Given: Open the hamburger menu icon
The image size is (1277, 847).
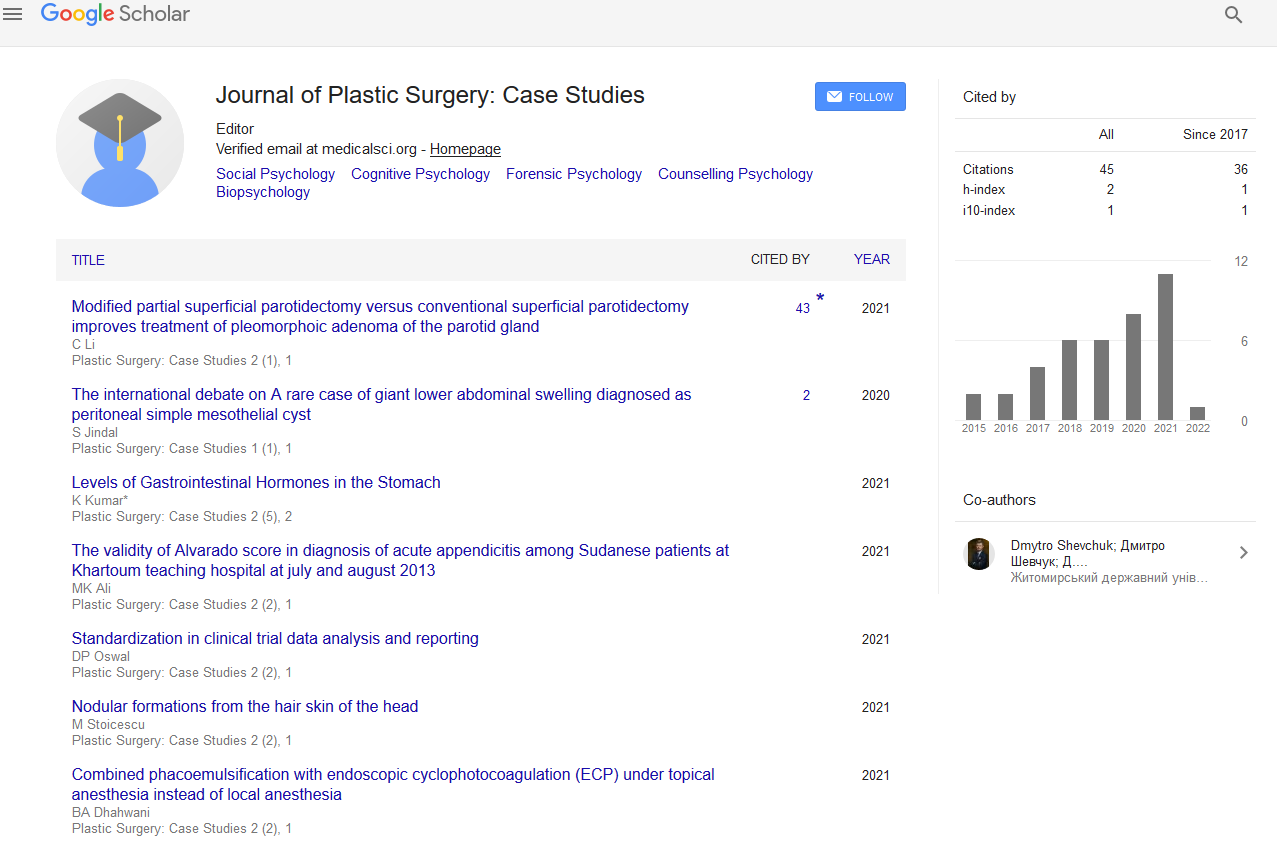Looking at the screenshot, I should pos(13,14).
